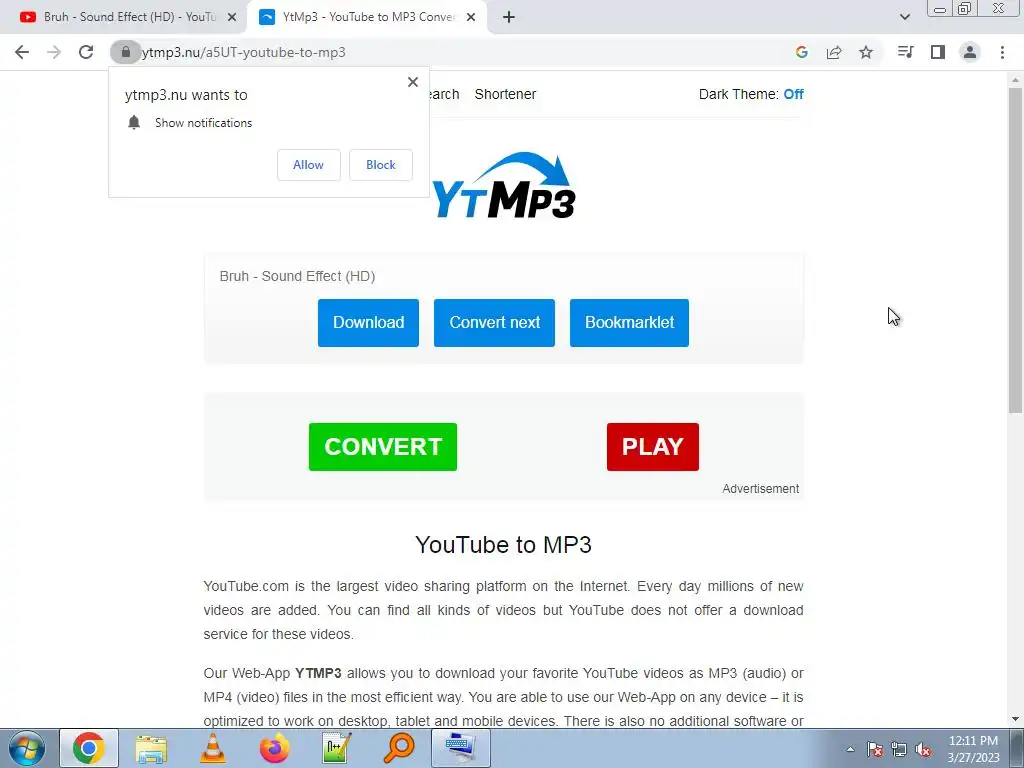The width and height of the screenshot is (1024, 768).
Task: Open Windows Explorer from the taskbar
Action: click(151, 748)
